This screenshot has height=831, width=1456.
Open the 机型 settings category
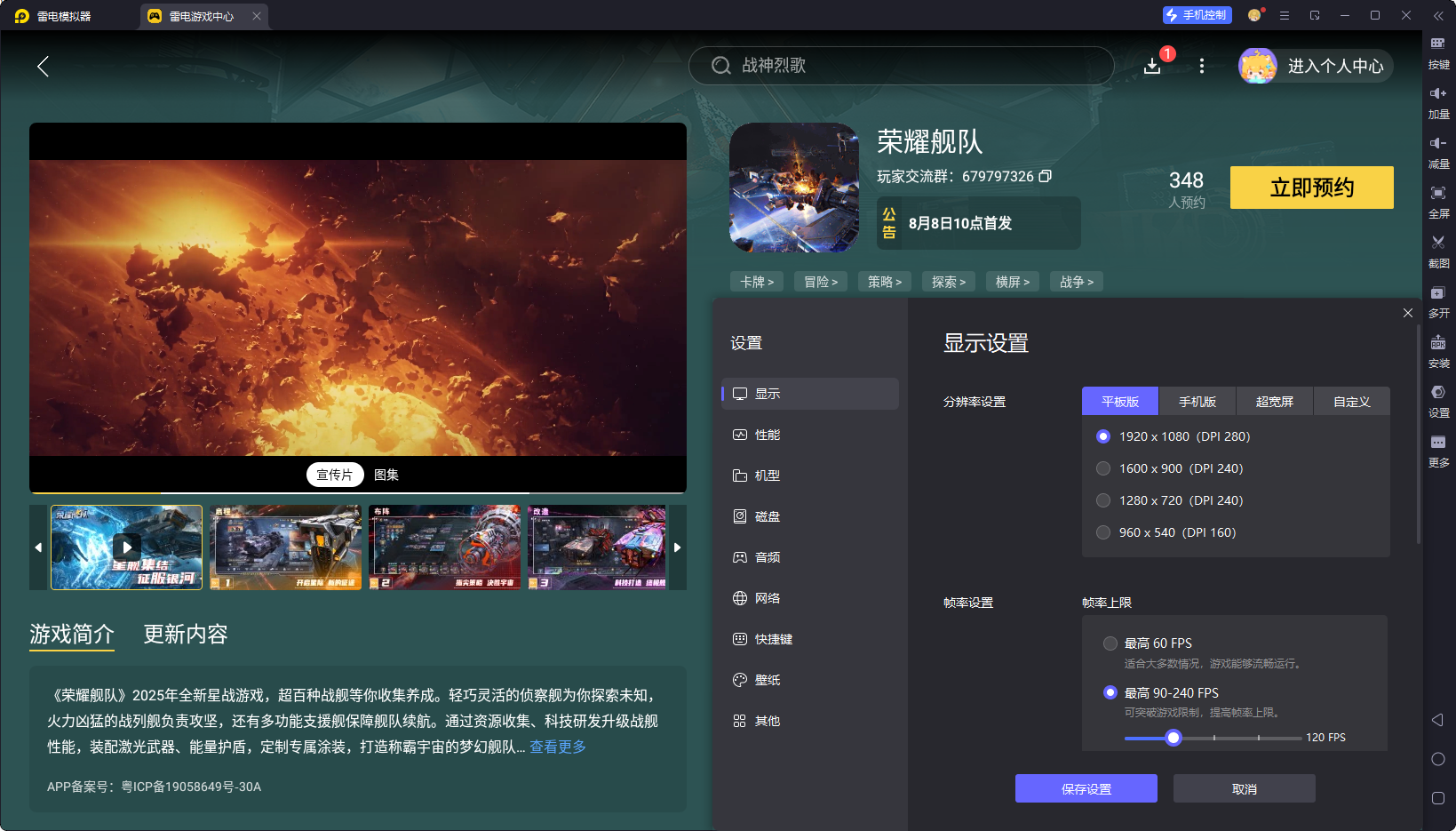coord(810,475)
